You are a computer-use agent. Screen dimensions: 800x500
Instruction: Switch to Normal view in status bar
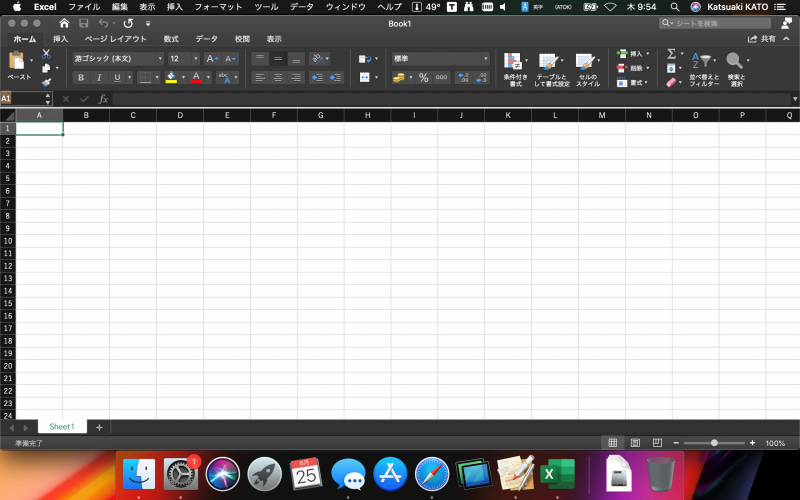click(613, 443)
